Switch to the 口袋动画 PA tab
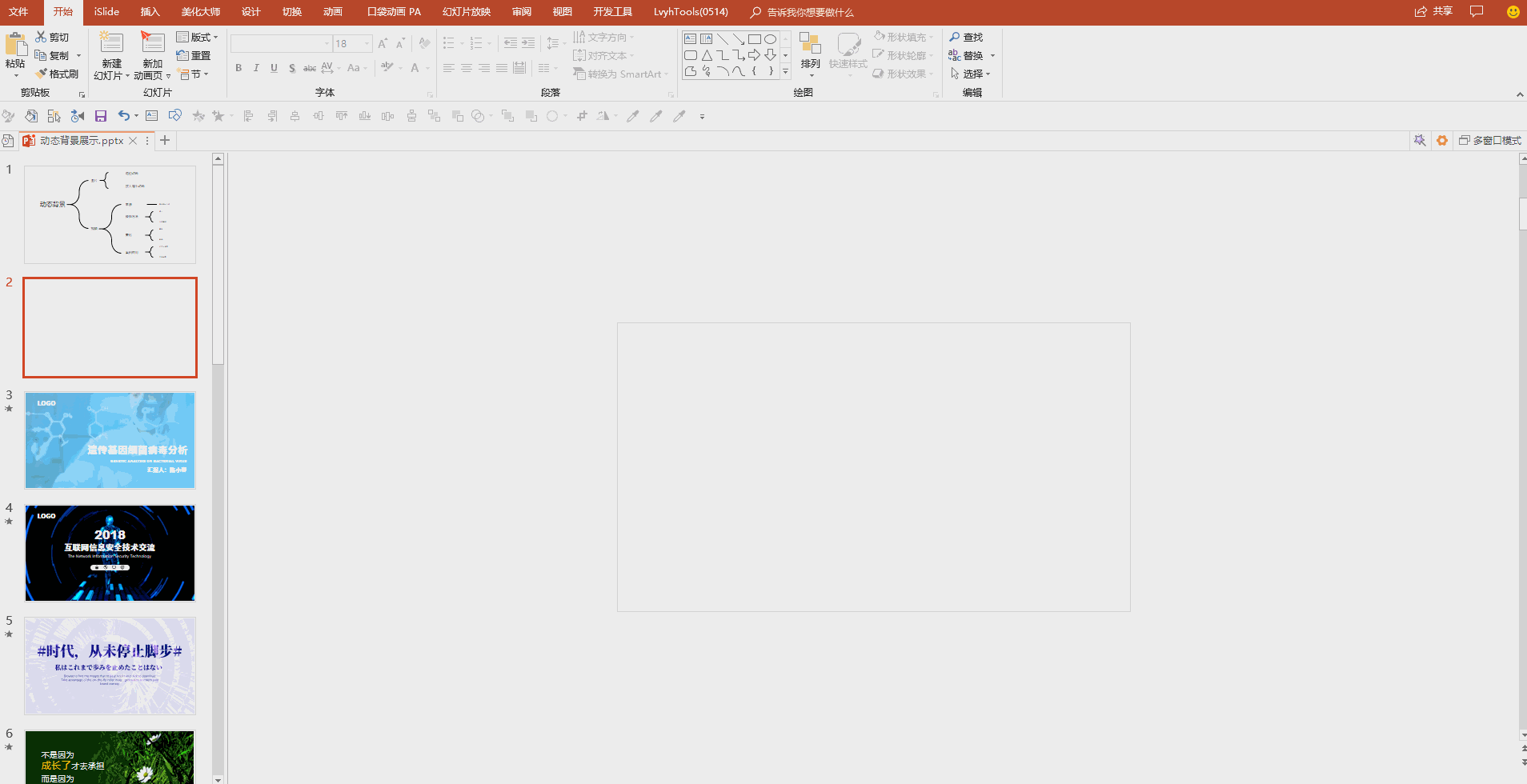1527x784 pixels. [x=394, y=12]
